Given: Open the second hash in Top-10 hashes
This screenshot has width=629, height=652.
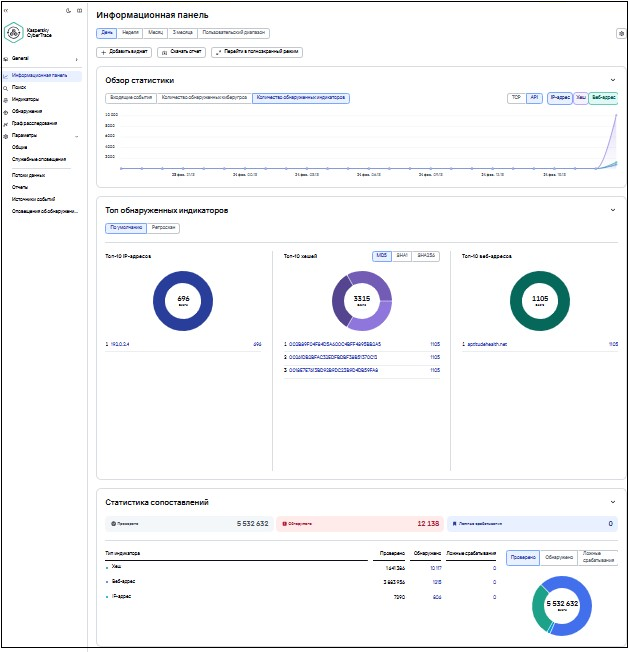Looking at the screenshot, I should click(x=333, y=357).
